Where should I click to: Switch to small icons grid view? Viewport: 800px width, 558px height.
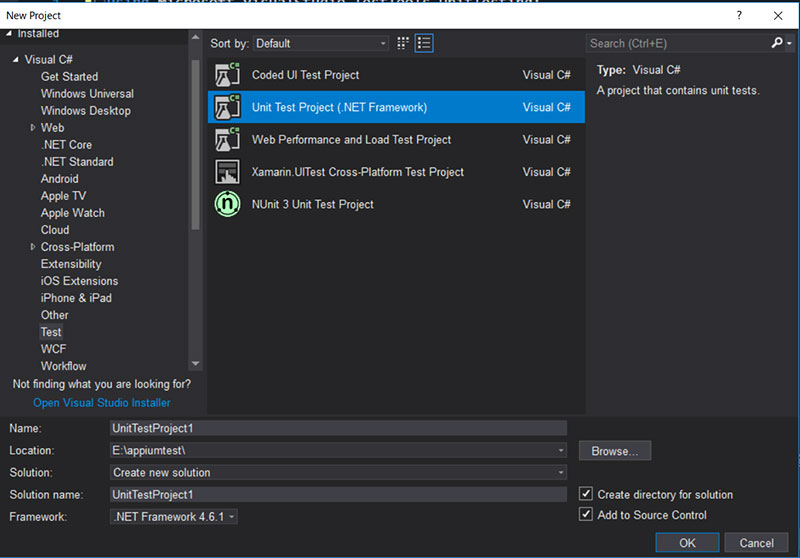(x=403, y=43)
